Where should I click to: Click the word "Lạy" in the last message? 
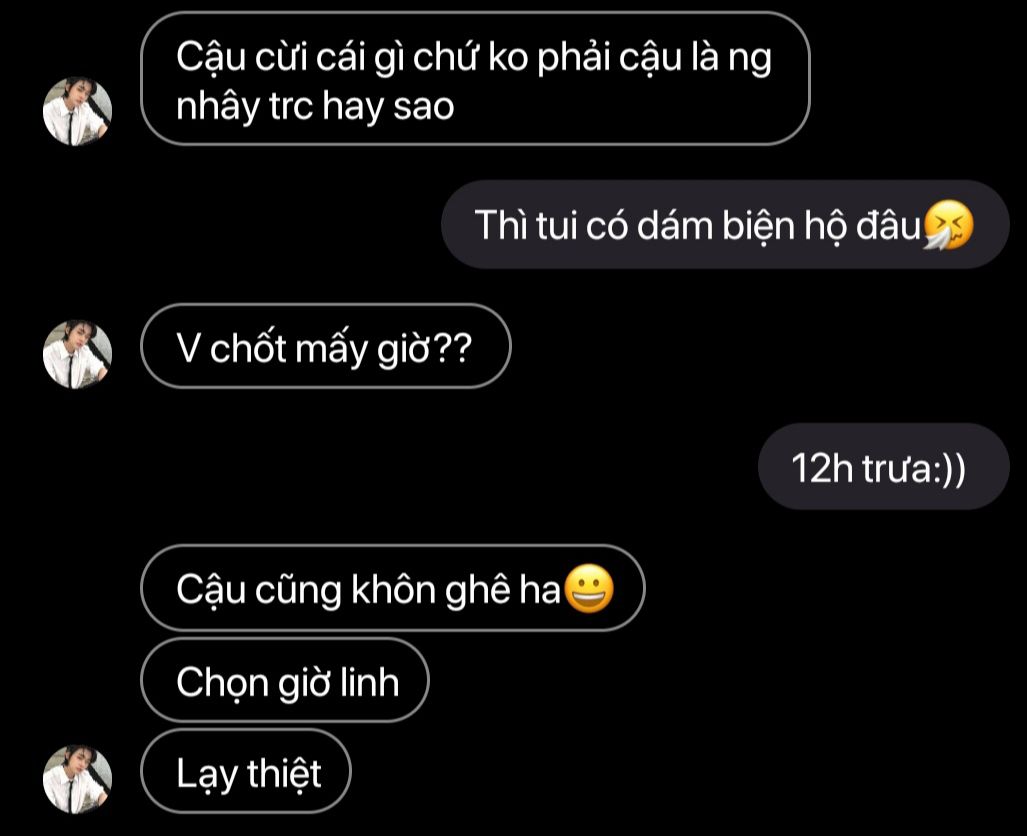tap(207, 774)
